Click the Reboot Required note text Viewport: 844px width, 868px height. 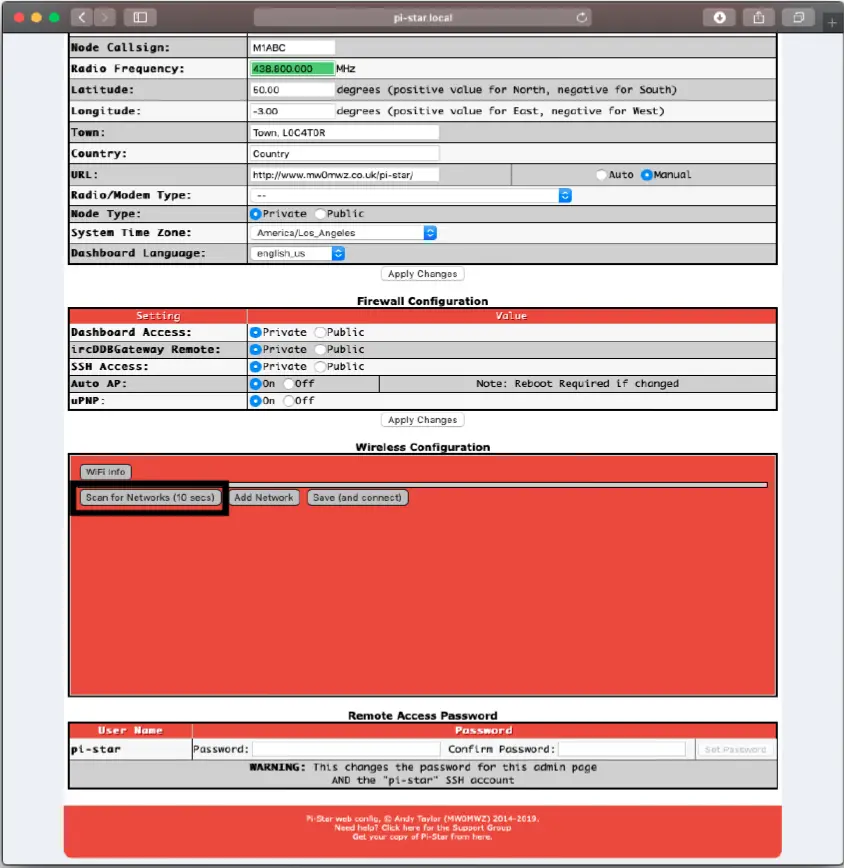click(x=577, y=384)
